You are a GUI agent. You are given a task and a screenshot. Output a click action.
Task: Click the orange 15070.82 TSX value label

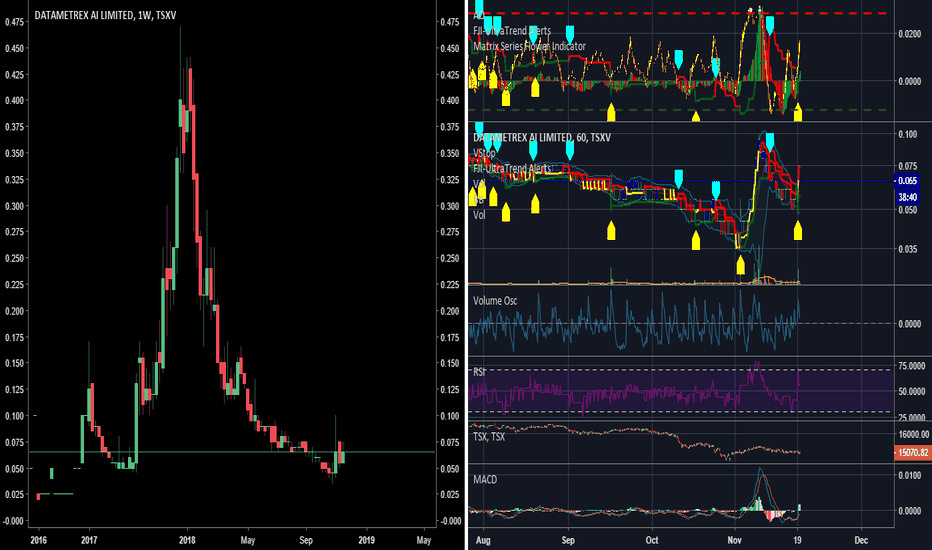pyautogui.click(x=912, y=453)
